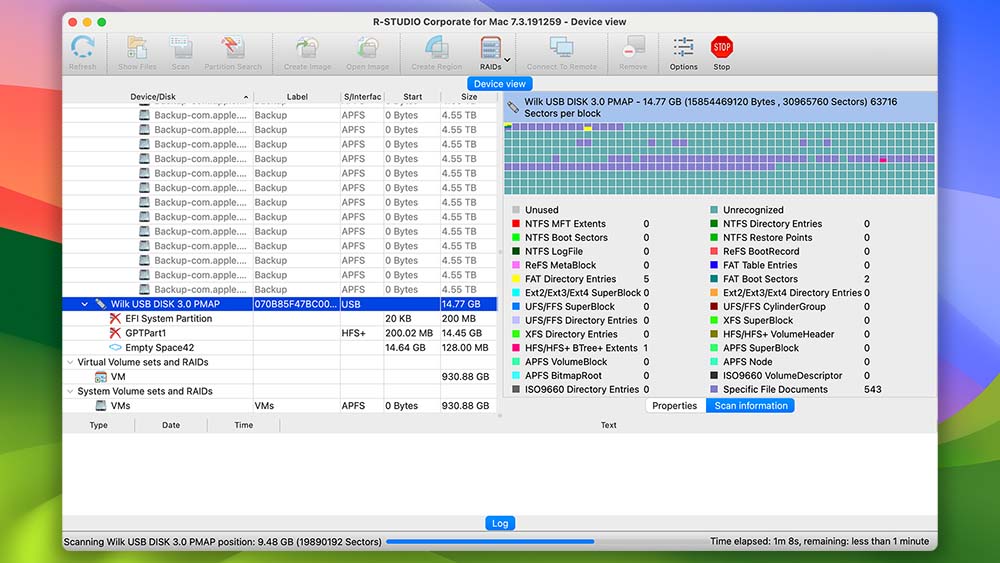1000x563 pixels.
Task: Select the EFI System Partition row
Action: [x=279, y=319]
